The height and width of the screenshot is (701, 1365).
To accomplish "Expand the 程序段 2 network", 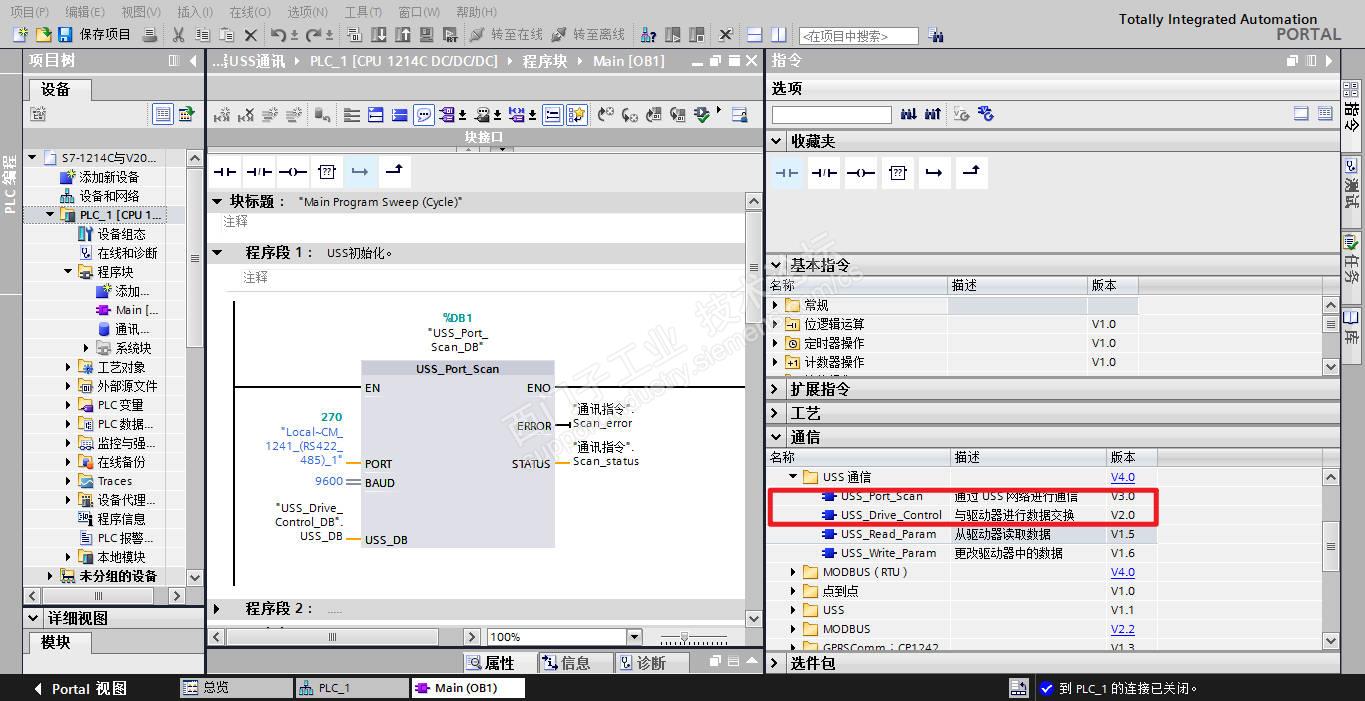I will tap(217, 608).
